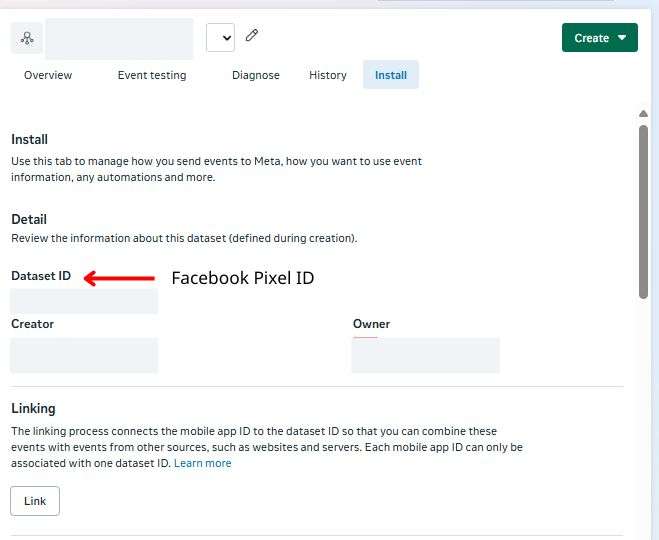The width and height of the screenshot is (659, 540).
Task: Click the red arrow pointing to Dataset ID
Action: (119, 278)
